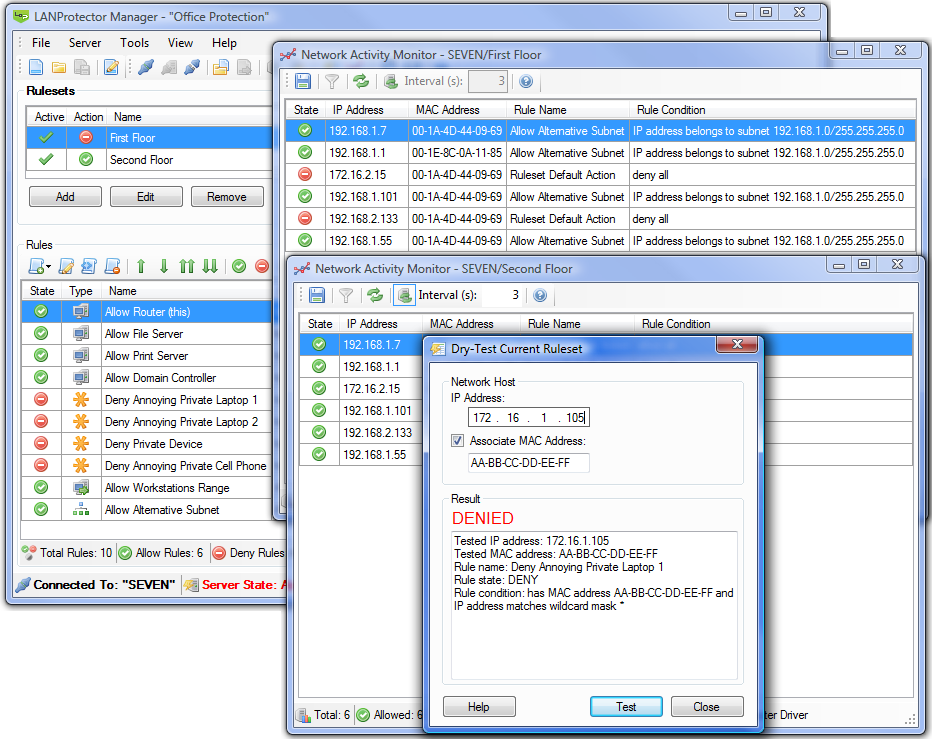Open the Server menu
Screen dimensions: 932x739
point(85,43)
